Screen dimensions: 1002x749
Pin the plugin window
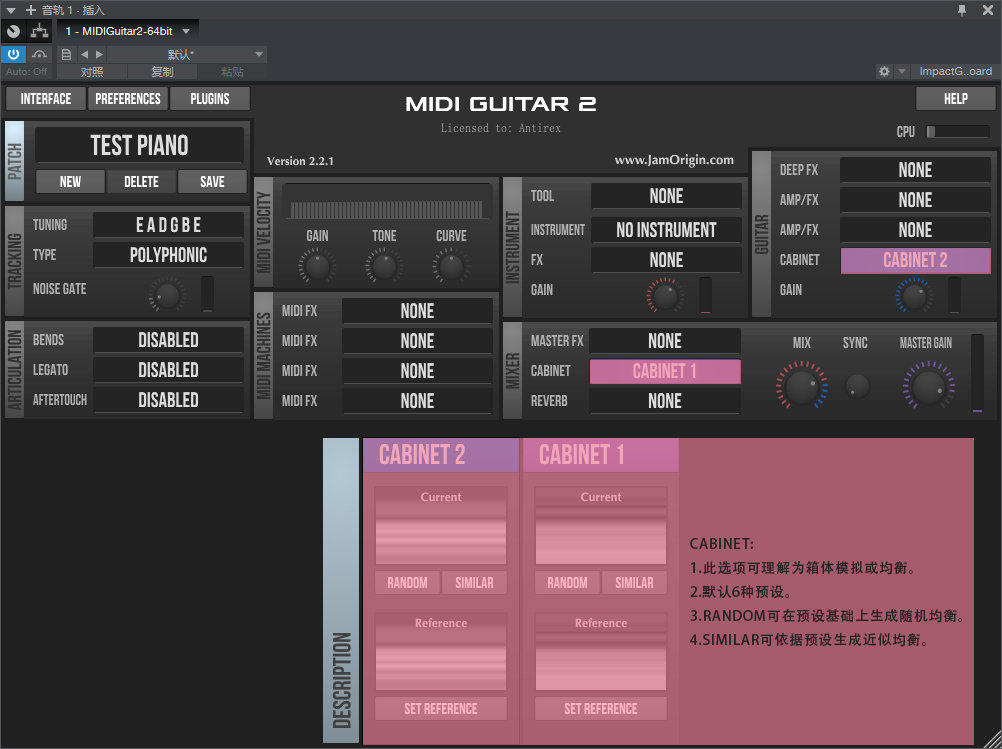tap(962, 10)
